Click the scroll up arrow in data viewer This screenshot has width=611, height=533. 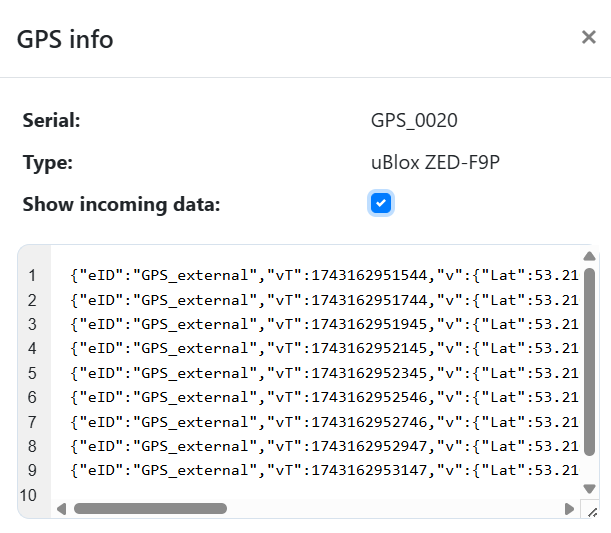coord(589,256)
